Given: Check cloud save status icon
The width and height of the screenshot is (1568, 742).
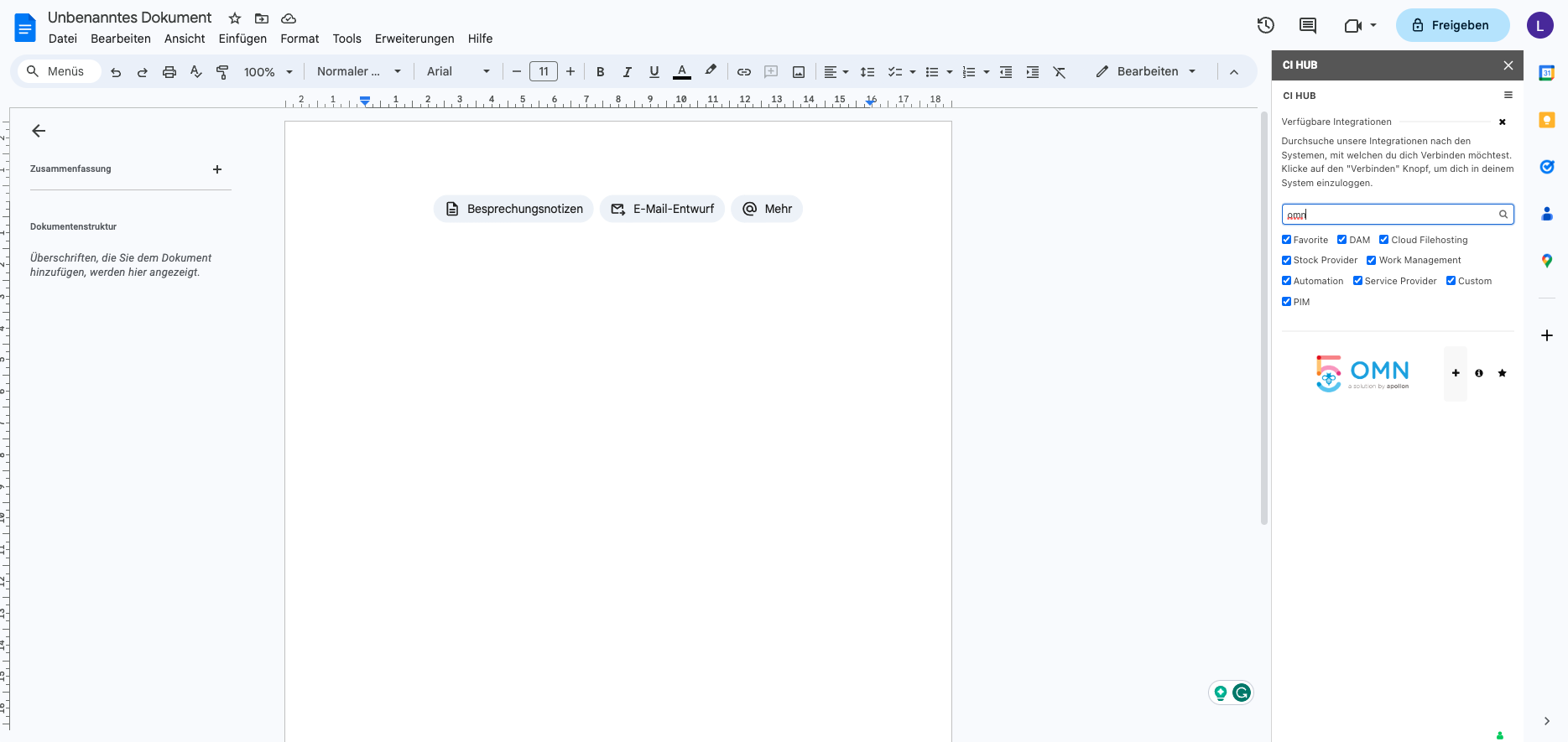Looking at the screenshot, I should coord(289,18).
